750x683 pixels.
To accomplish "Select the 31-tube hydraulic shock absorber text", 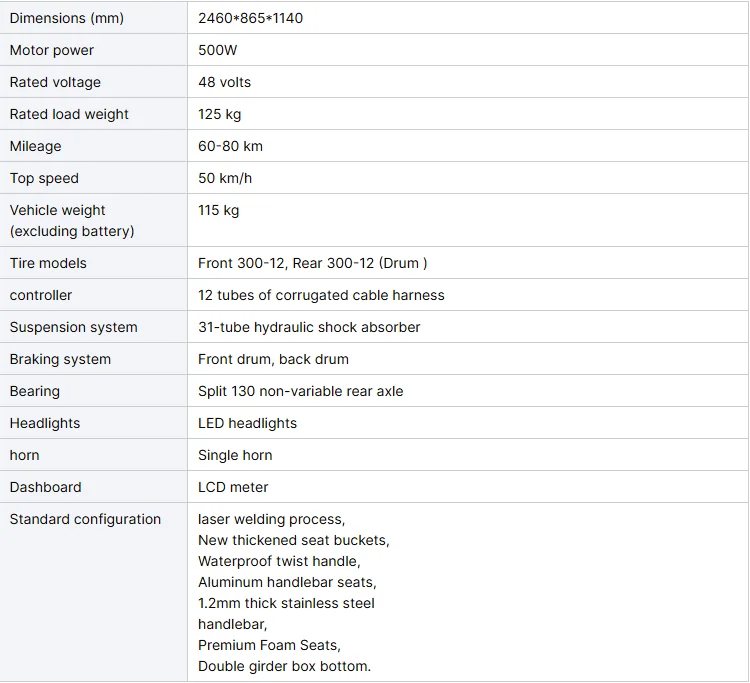I will (x=309, y=327).
